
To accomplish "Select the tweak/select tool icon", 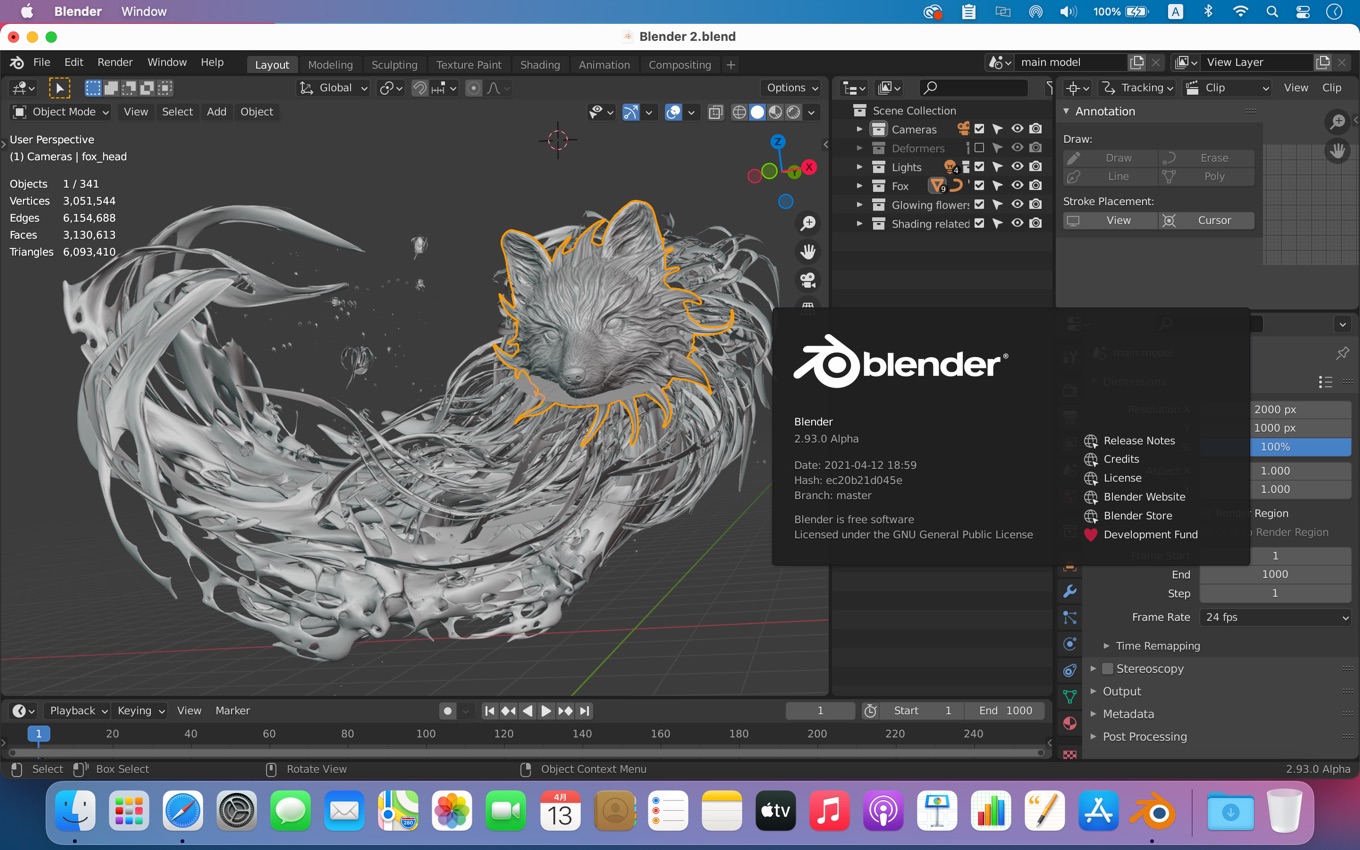I will tap(60, 88).
